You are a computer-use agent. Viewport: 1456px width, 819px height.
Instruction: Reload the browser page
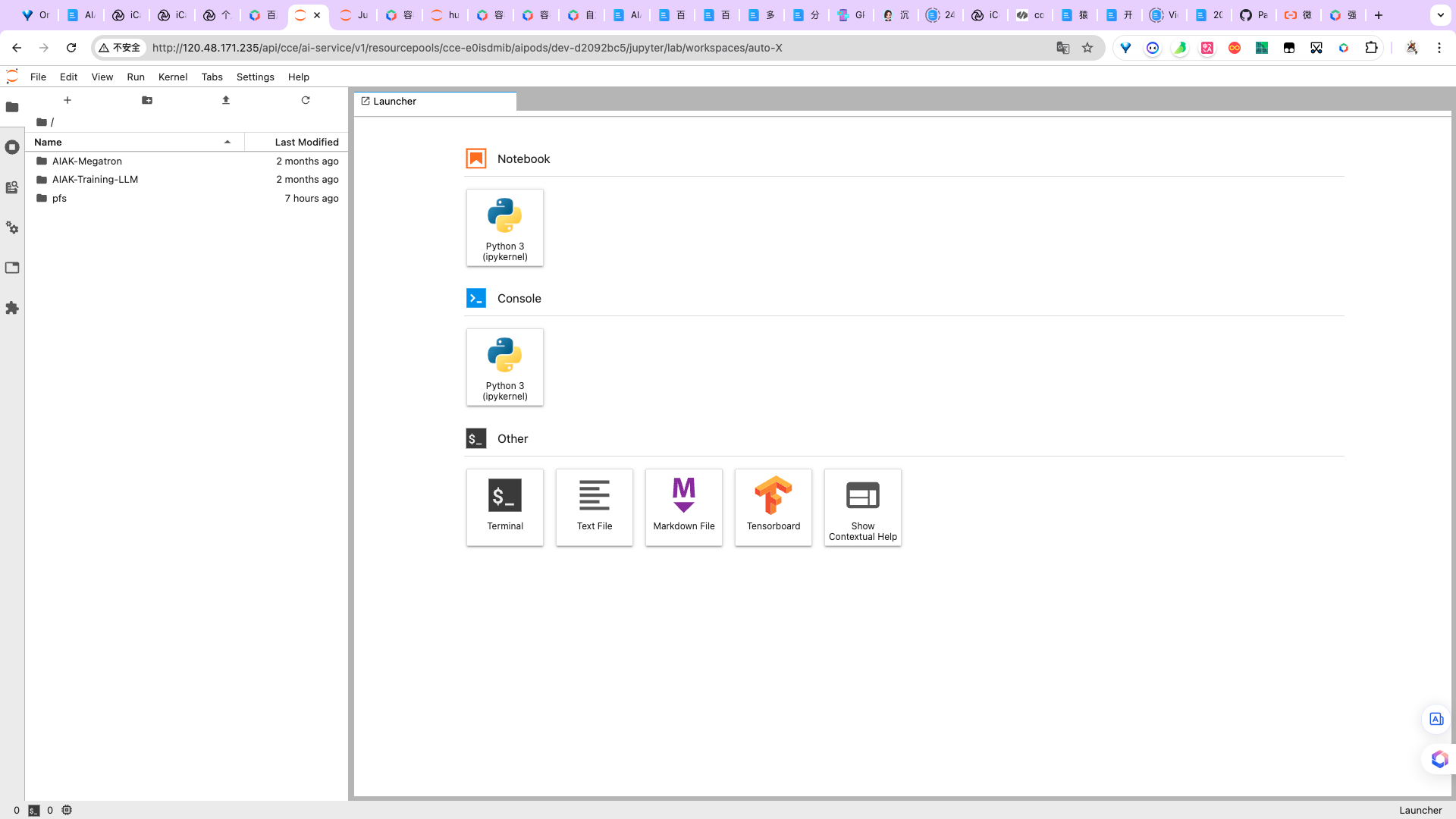[x=71, y=48]
